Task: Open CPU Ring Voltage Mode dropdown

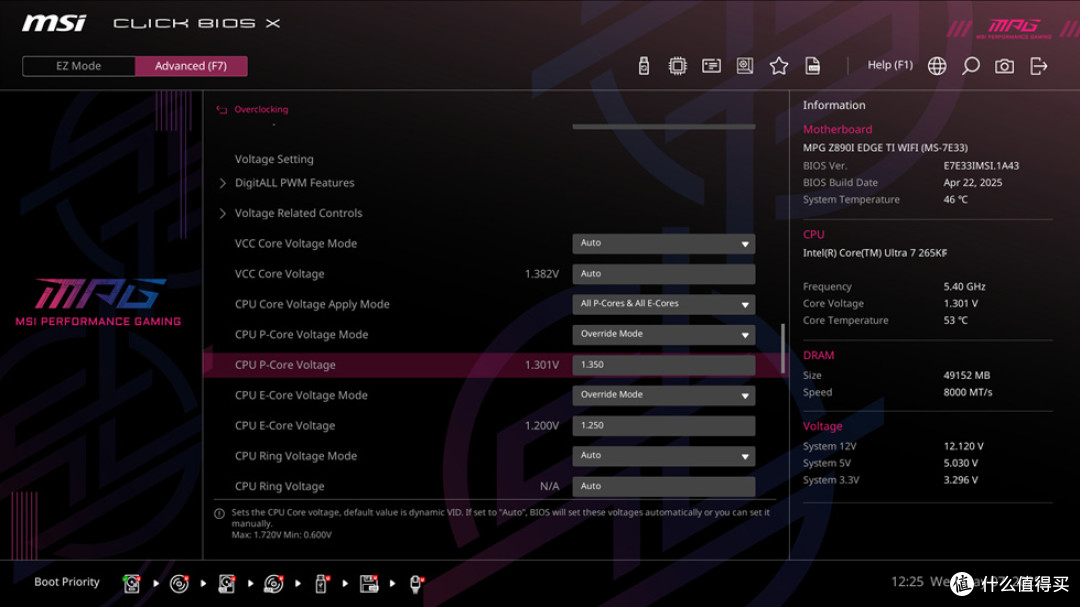Action: coord(663,455)
